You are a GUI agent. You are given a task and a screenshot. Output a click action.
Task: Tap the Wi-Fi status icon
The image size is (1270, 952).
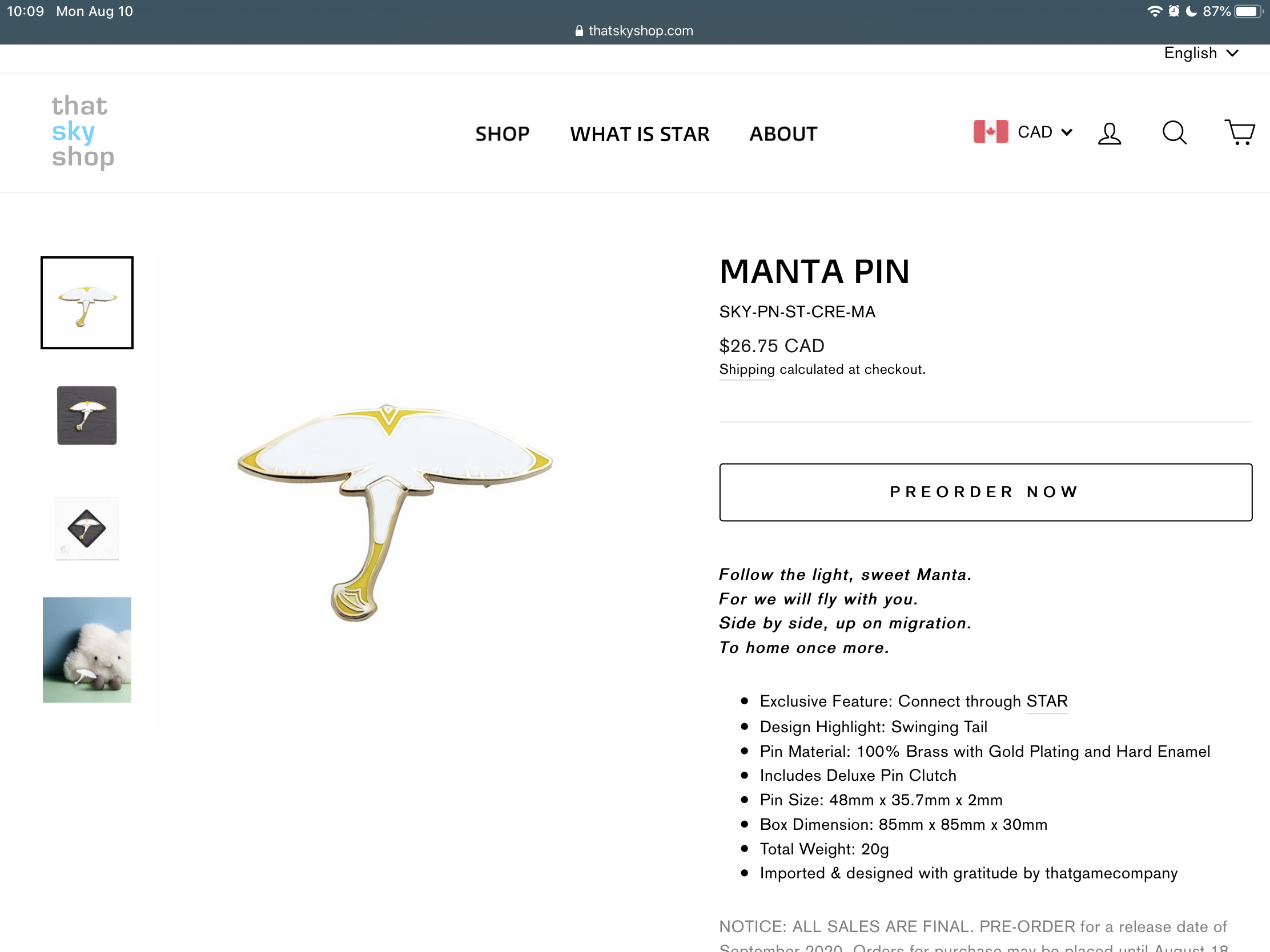pos(1154,11)
